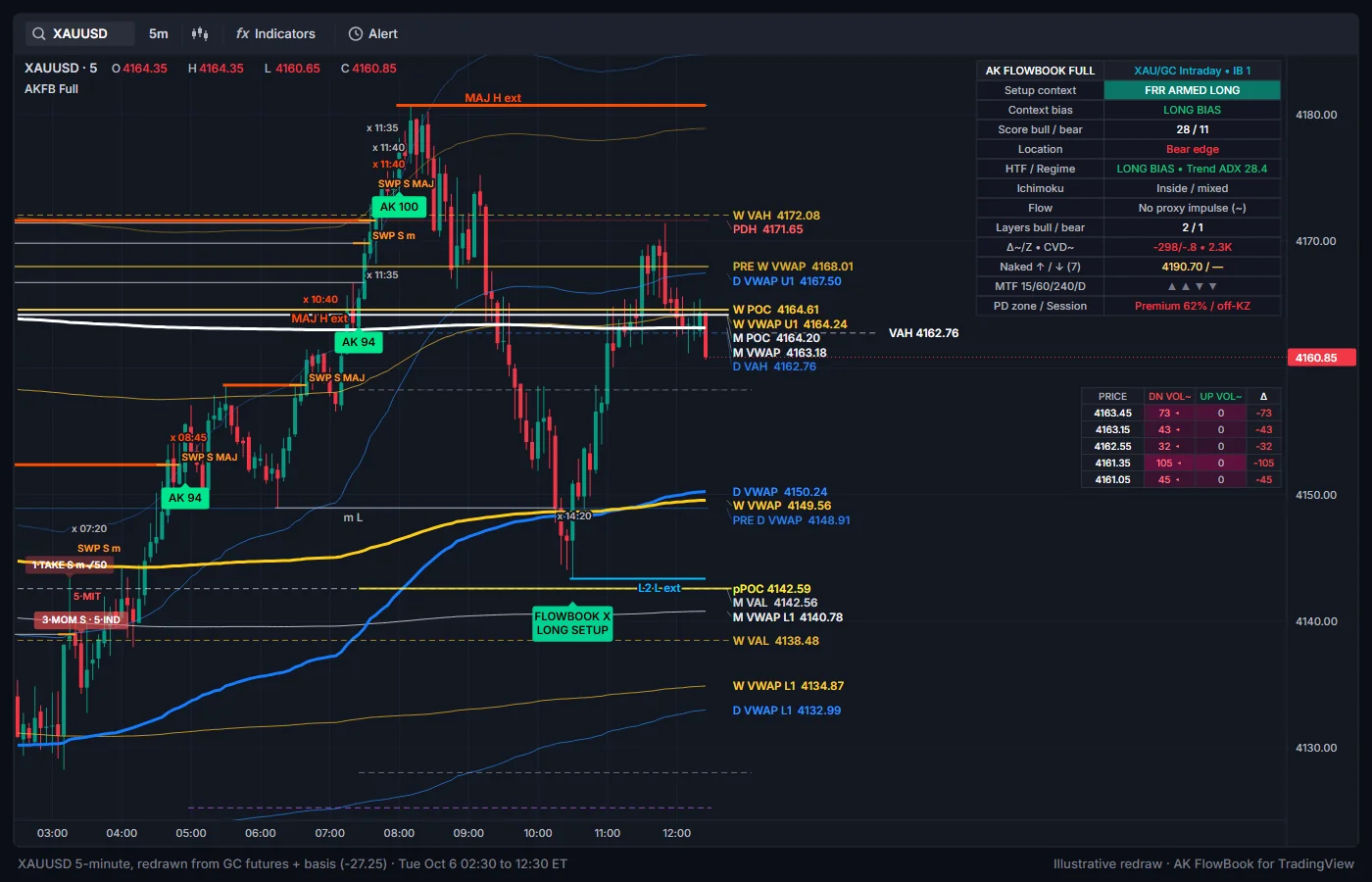The height and width of the screenshot is (882, 1372).
Task: Select the white VAH 4162.76 label
Action: tap(923, 333)
